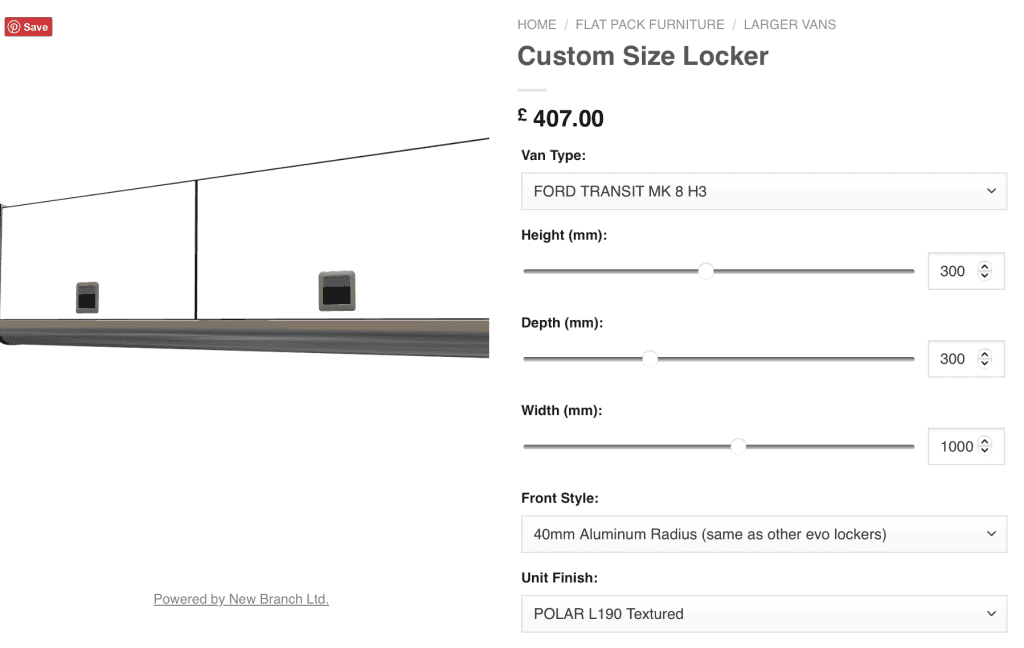The height and width of the screenshot is (648, 1024).
Task: Select the Width value input field
Action: point(956,447)
